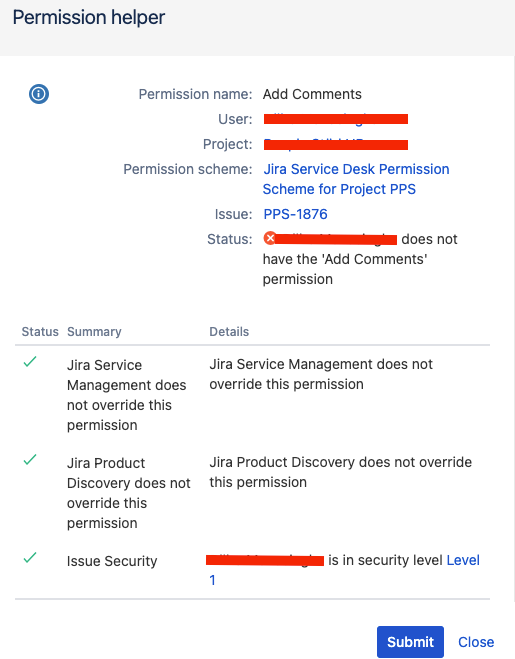Click the Jira Product Discovery summary cell
The height and width of the screenshot is (659, 515).
(129, 493)
